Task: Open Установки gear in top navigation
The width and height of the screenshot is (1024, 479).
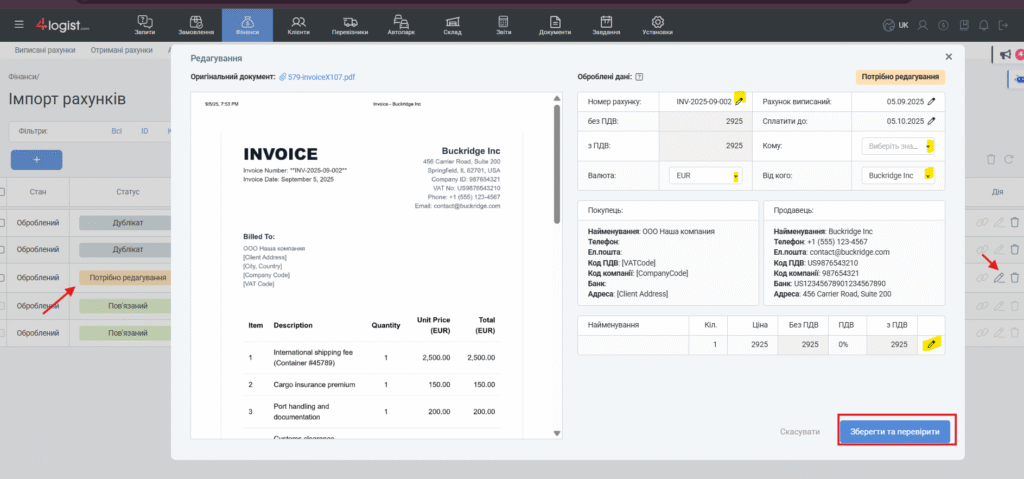Action: pos(657,25)
